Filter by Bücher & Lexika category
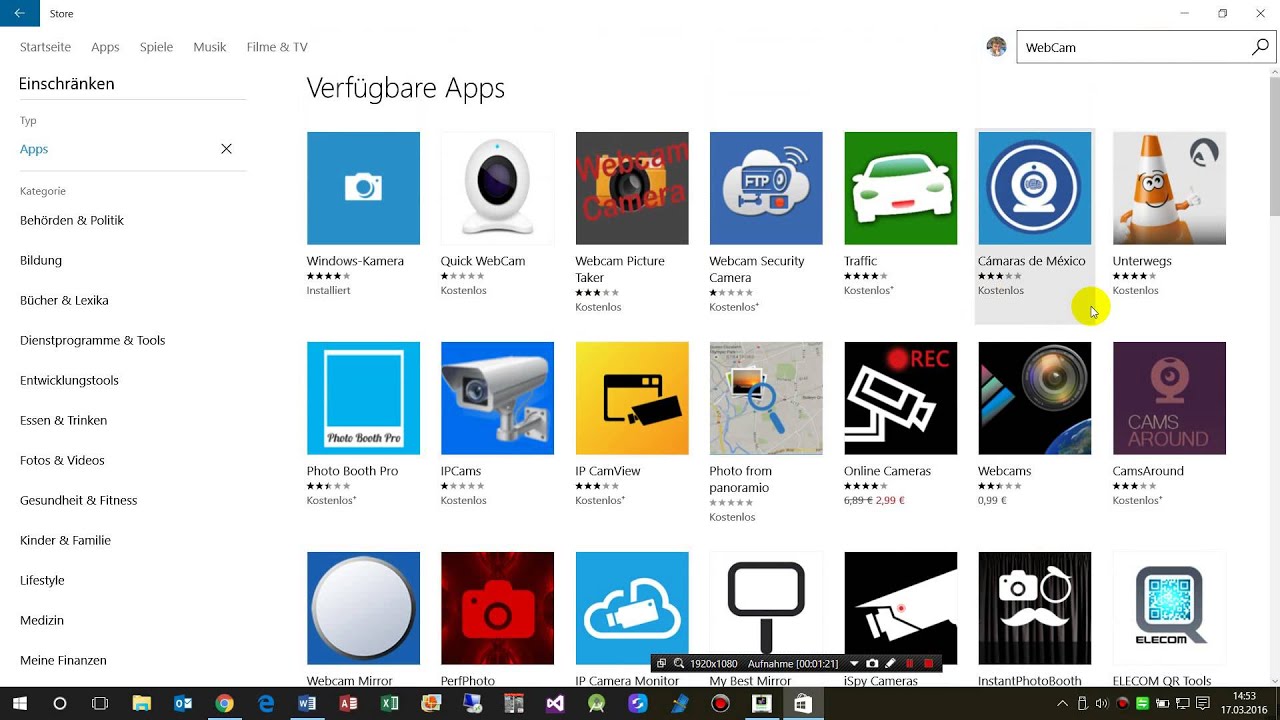 coord(64,300)
